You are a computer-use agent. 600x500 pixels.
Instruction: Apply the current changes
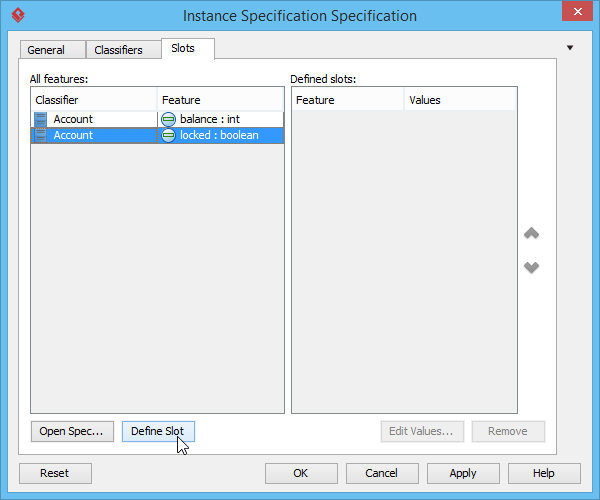463,473
